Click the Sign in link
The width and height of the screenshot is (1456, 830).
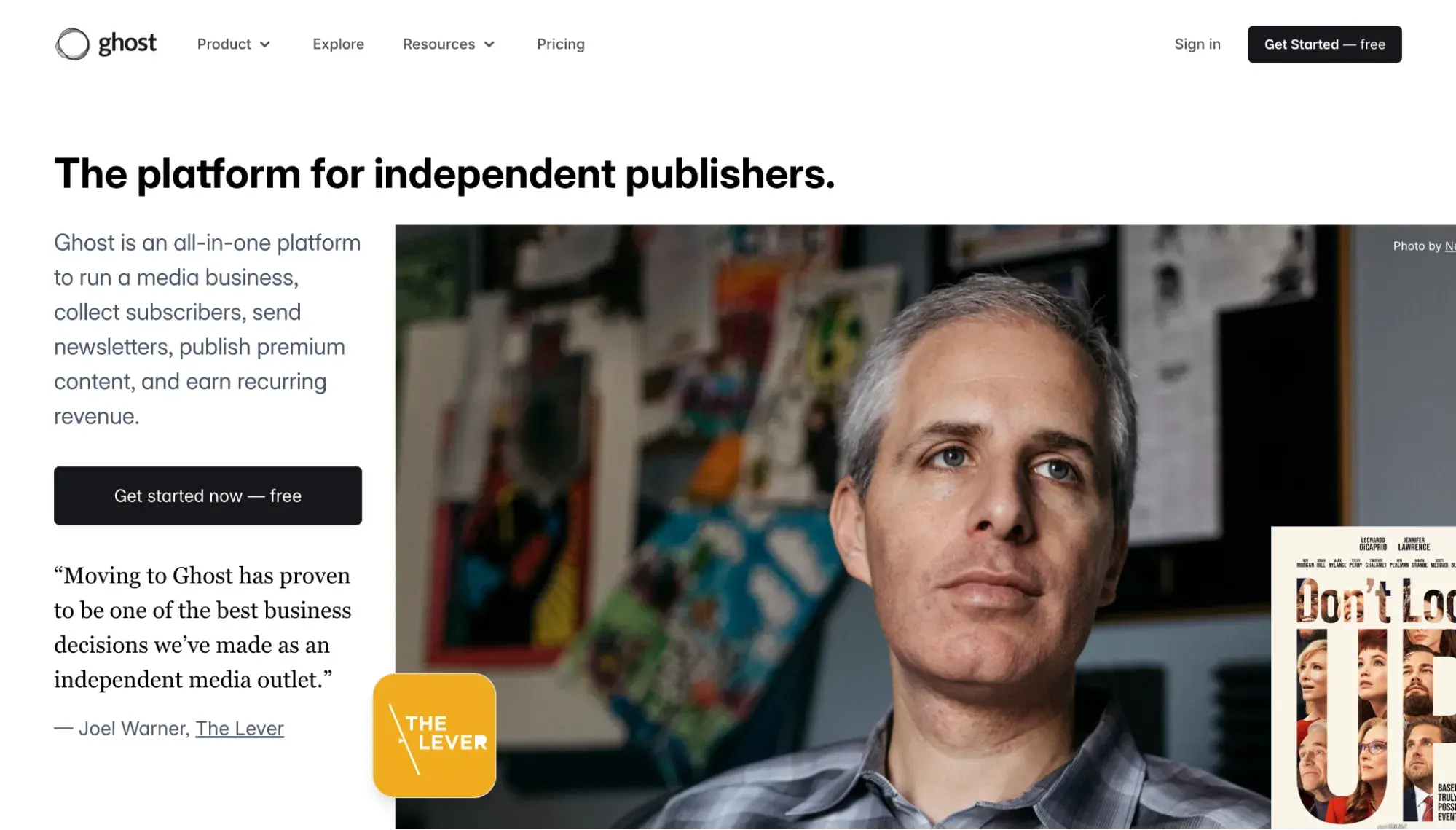pyautogui.click(x=1197, y=44)
